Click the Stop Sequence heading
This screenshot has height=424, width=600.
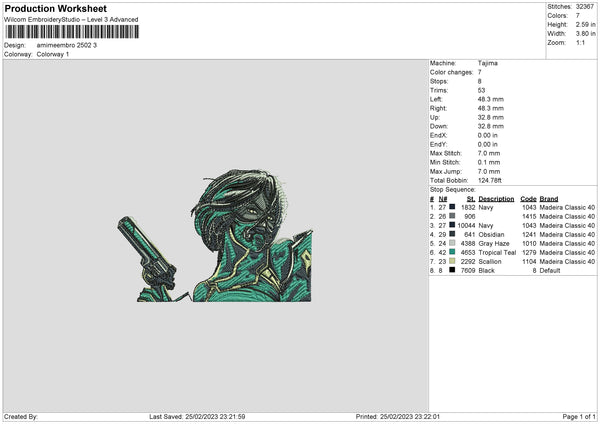[x=452, y=189]
